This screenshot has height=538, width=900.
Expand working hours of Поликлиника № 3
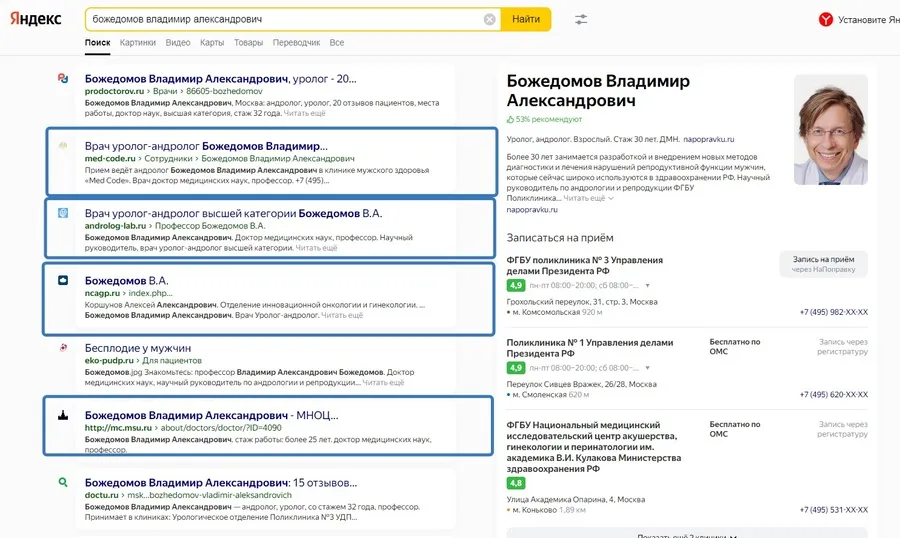(647, 285)
